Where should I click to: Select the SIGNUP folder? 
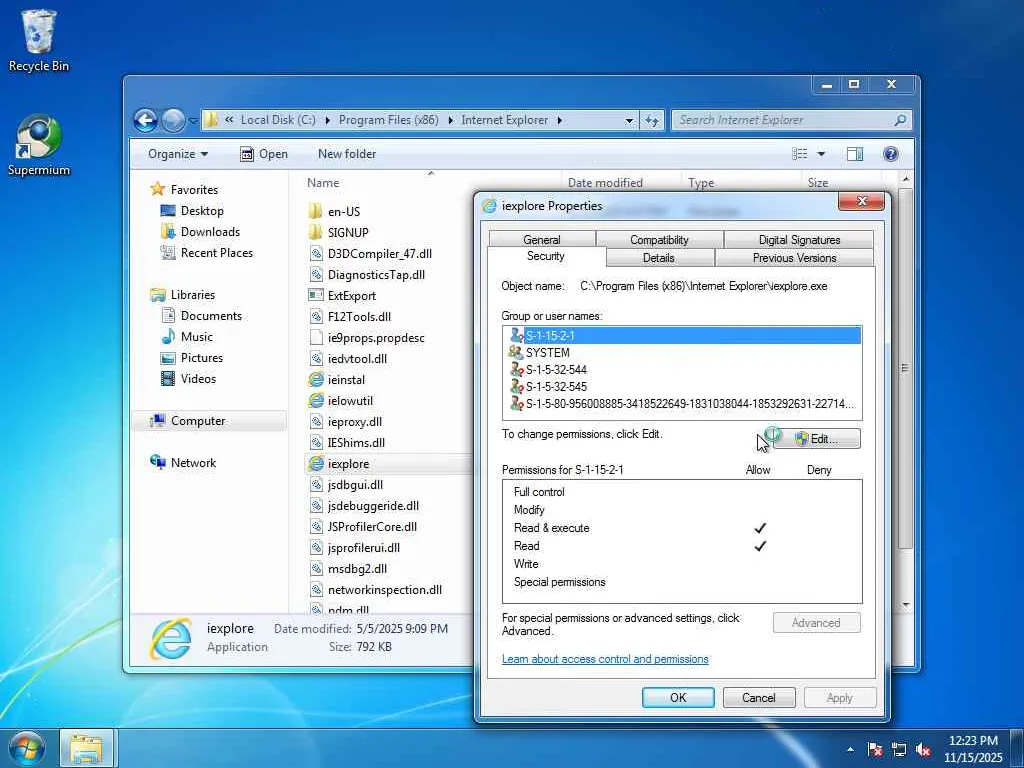click(x=348, y=232)
